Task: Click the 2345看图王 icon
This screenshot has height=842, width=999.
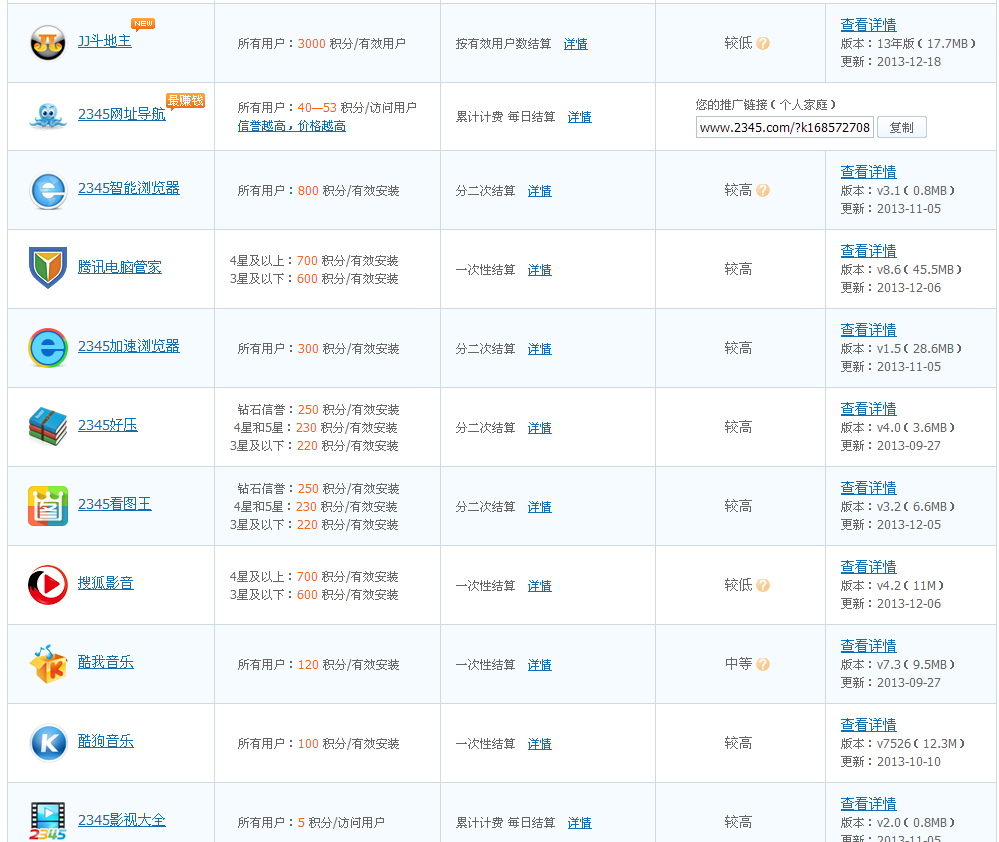Action: pos(48,506)
